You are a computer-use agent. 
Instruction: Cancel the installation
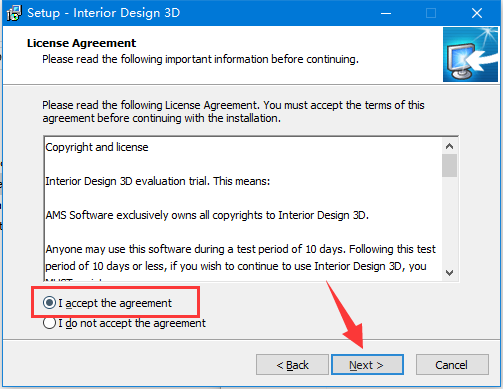pyautogui.click(x=452, y=365)
